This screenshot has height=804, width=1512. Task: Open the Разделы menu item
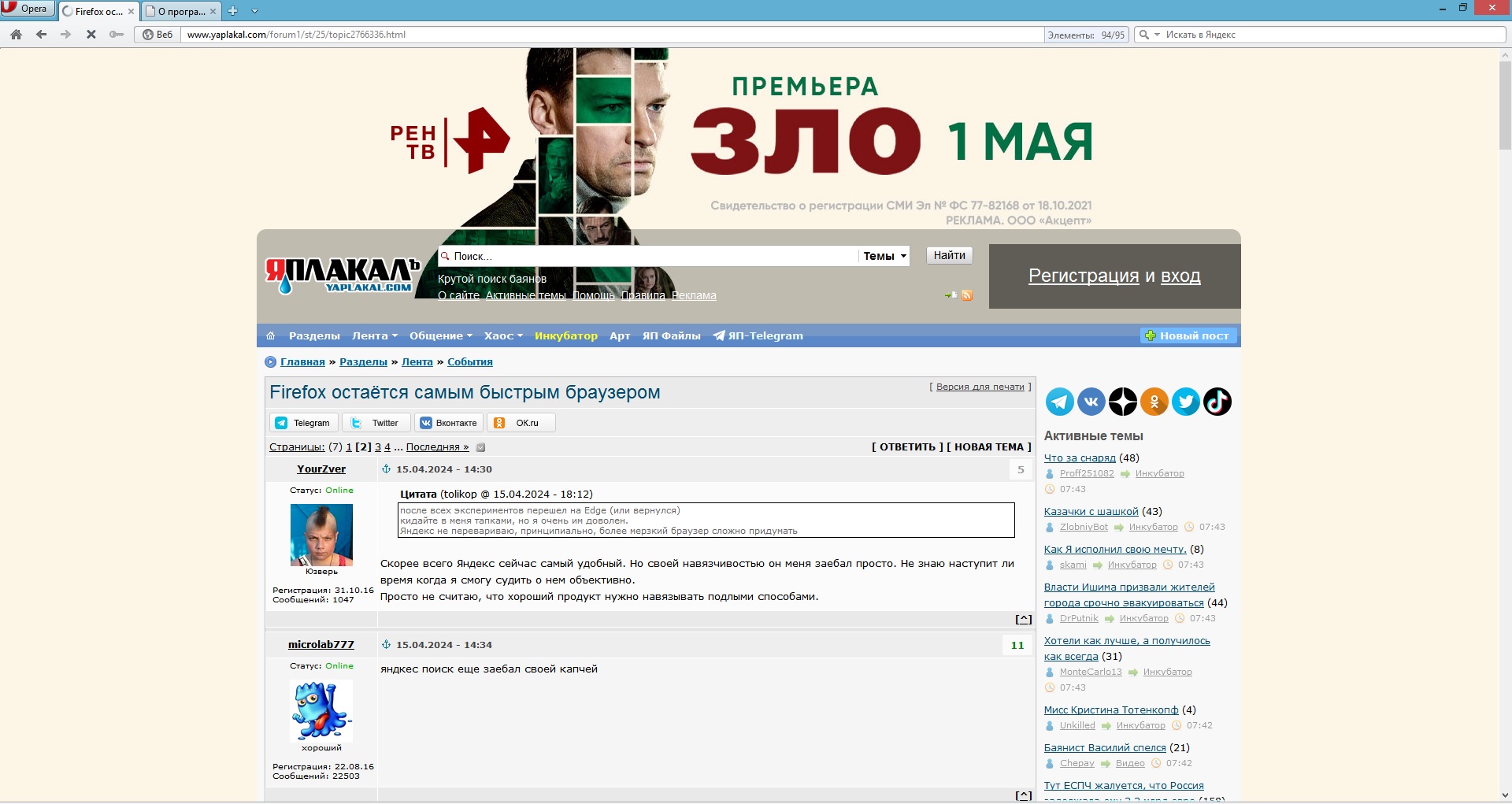pos(314,335)
